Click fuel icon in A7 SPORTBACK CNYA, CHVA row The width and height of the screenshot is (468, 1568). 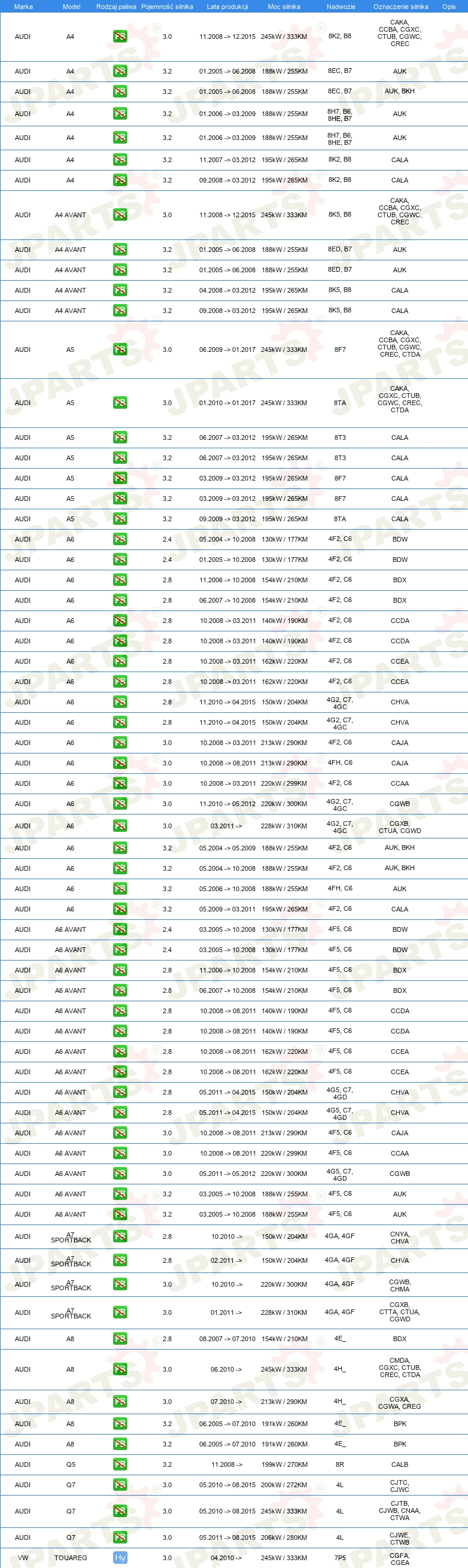[120, 1236]
